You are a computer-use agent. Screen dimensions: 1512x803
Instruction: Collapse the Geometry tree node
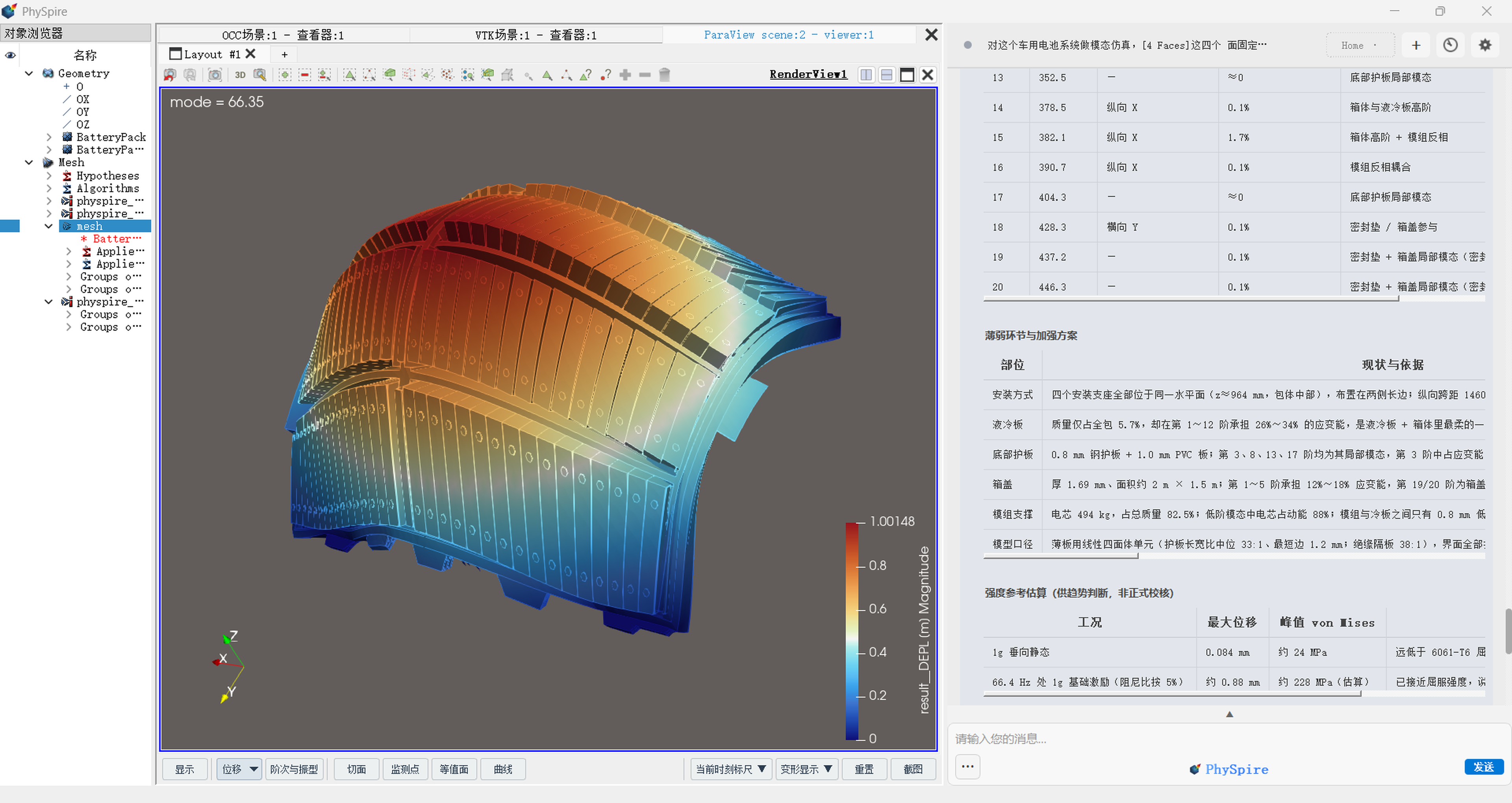[x=29, y=73]
